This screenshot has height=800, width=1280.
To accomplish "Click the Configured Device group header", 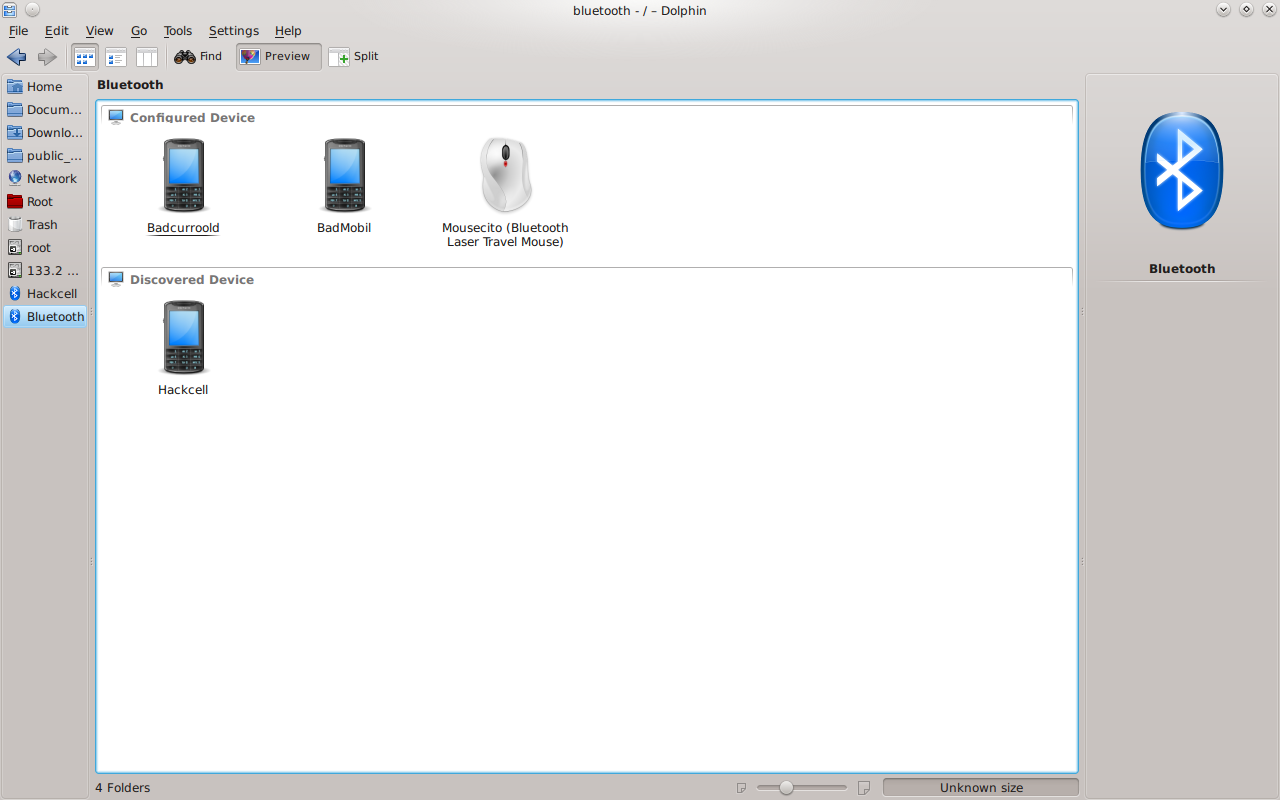I will click(192, 118).
